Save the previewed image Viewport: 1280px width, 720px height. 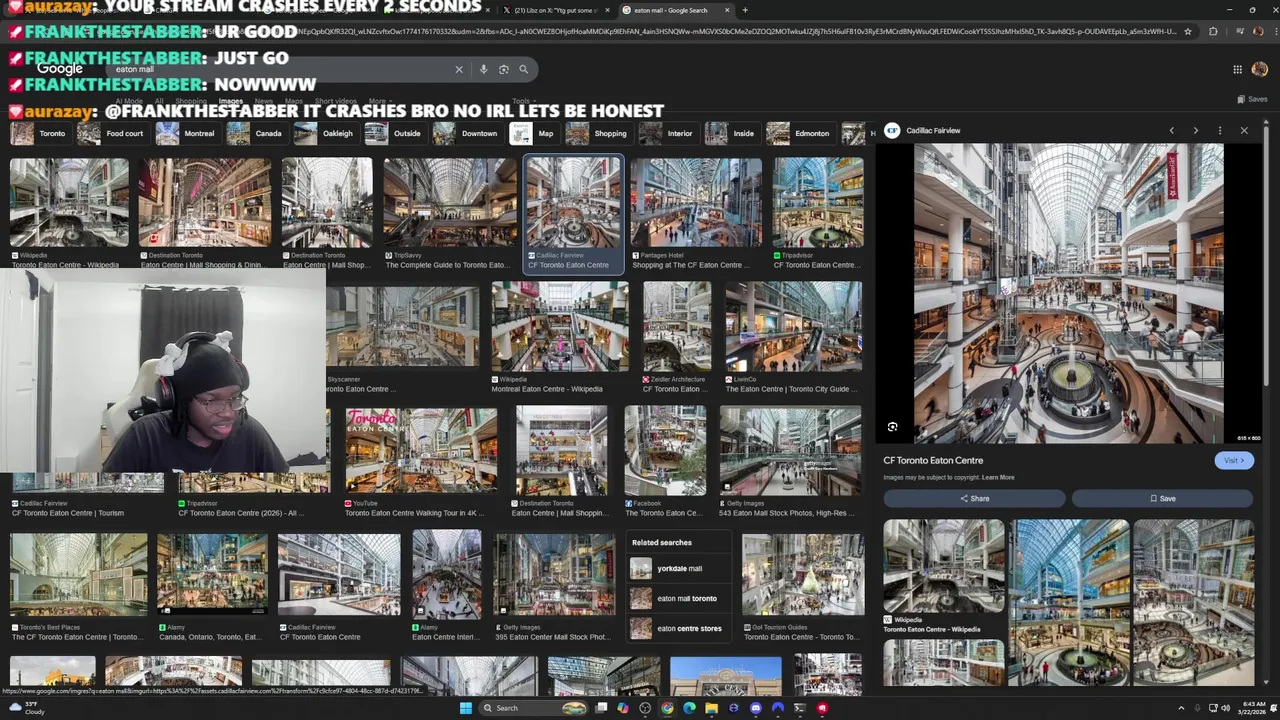tap(1162, 498)
